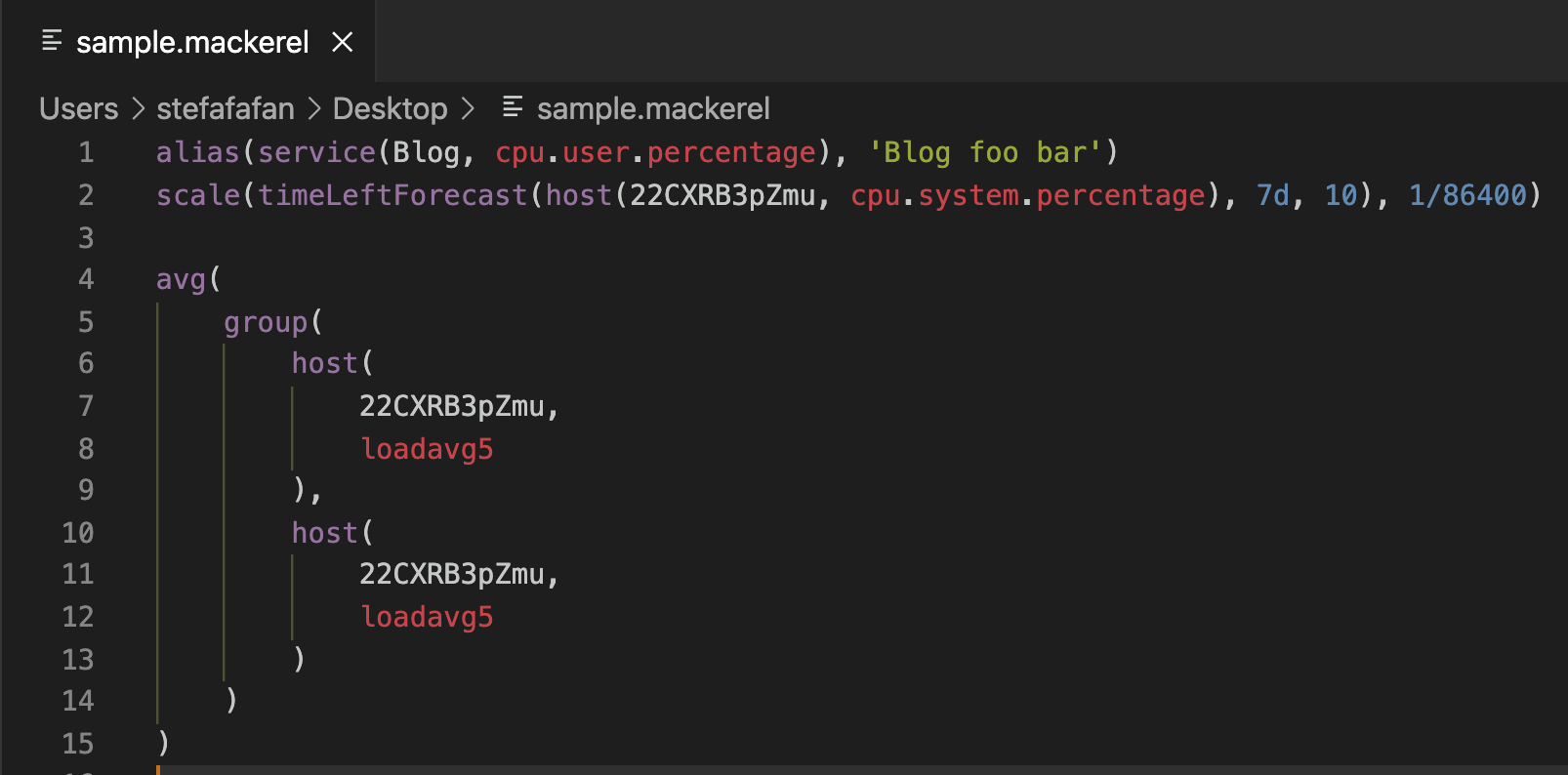Open the Desktop breadcrumb segment
Image resolution: width=1568 pixels, height=775 pixels.
pos(390,108)
